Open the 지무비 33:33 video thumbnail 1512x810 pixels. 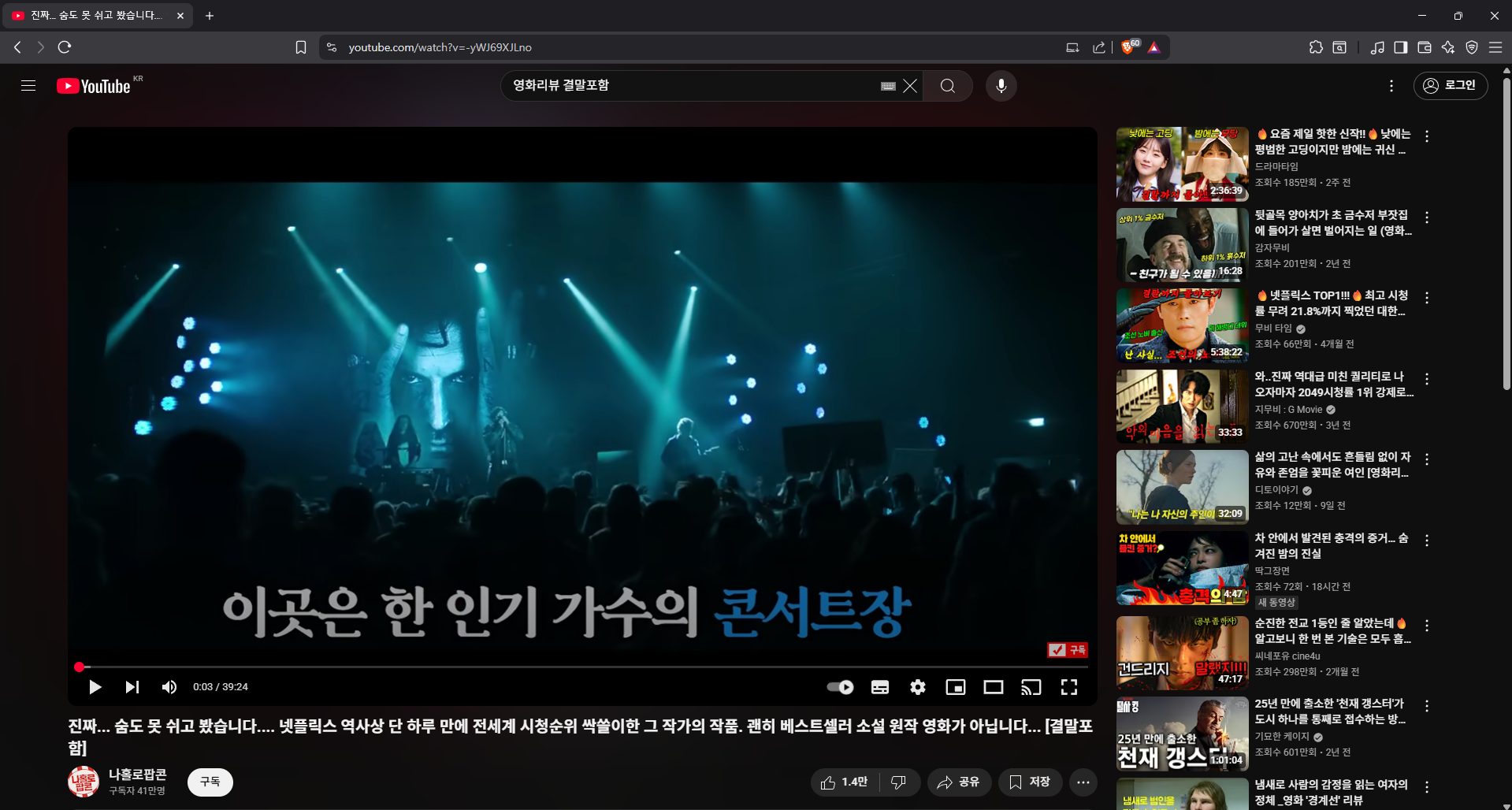click(x=1182, y=406)
